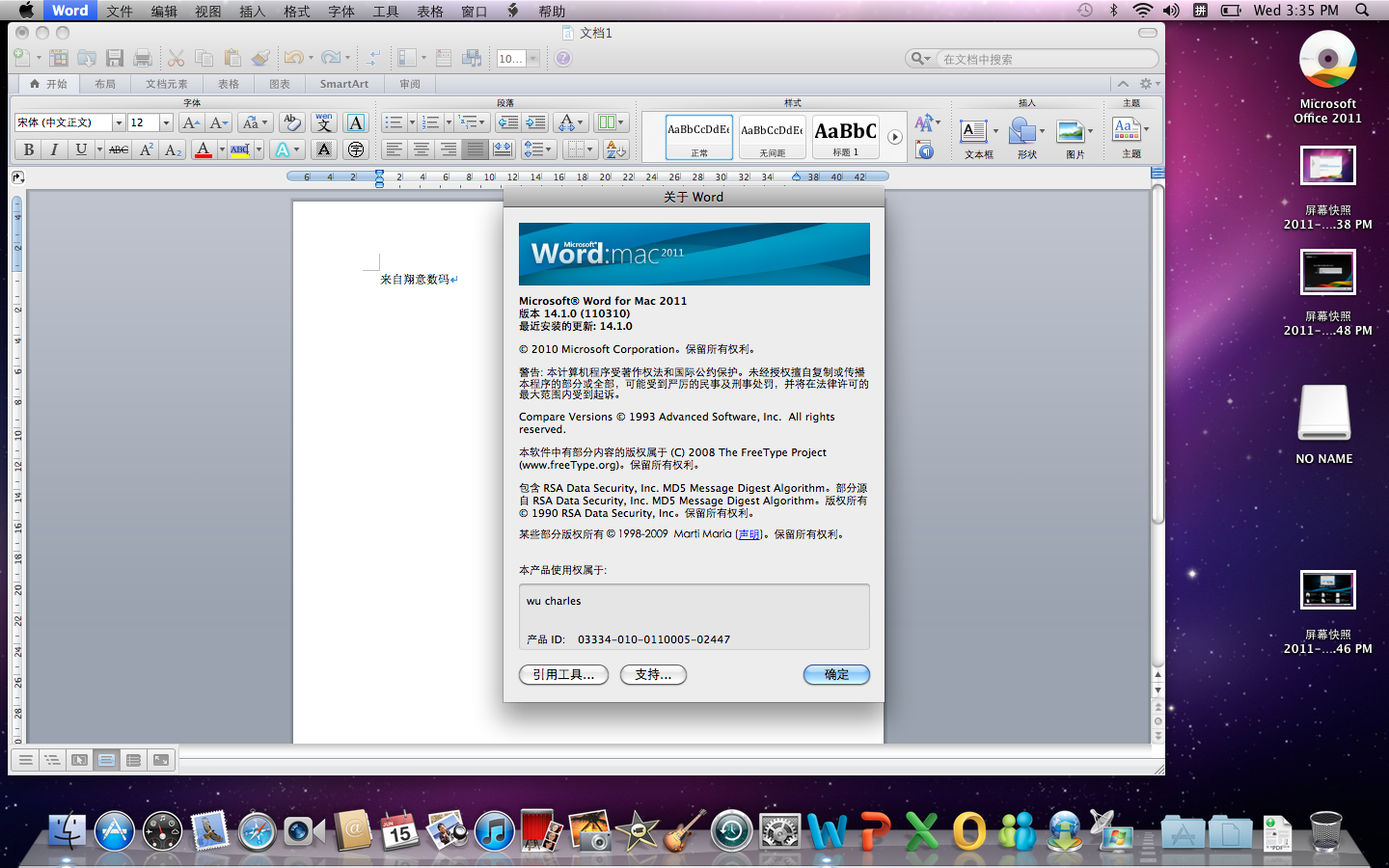Switch to the 布局 ribbon tab
Screen dimensions: 1389x868
pyautogui.click(x=105, y=84)
